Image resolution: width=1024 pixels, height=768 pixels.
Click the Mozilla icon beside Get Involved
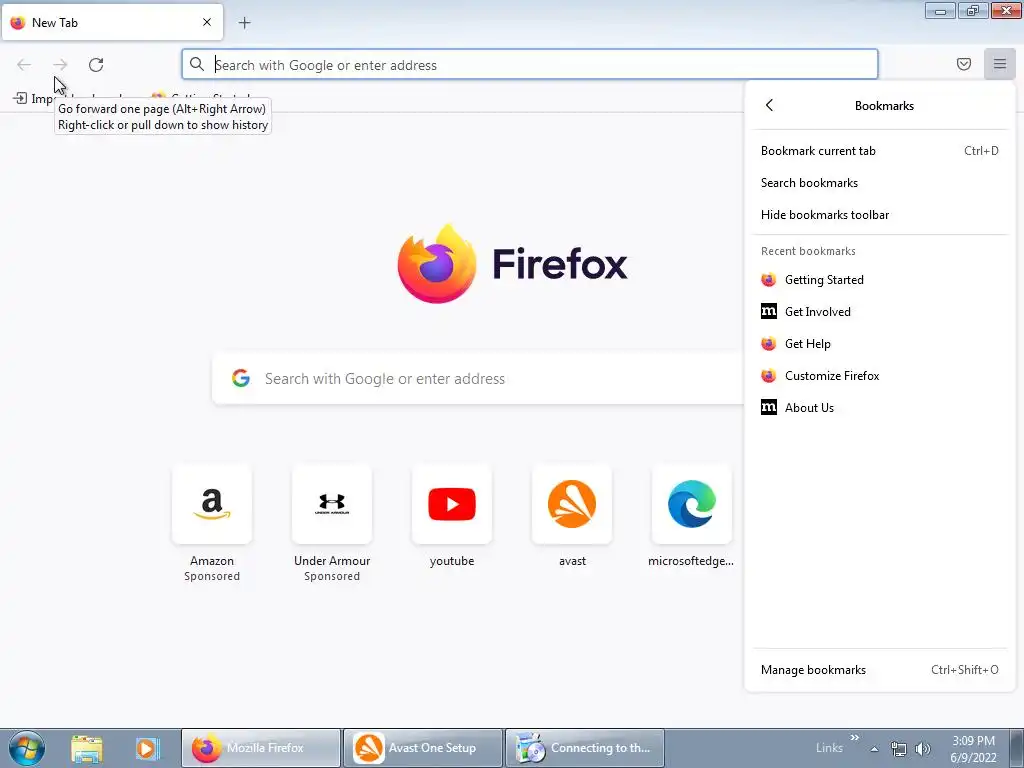tap(769, 312)
